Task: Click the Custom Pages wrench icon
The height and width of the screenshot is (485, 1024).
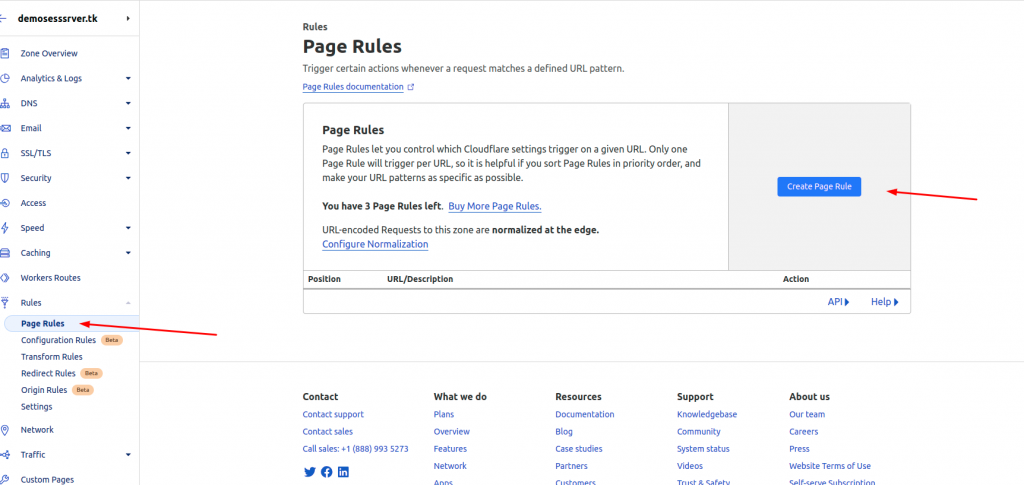Action: pos(5,480)
